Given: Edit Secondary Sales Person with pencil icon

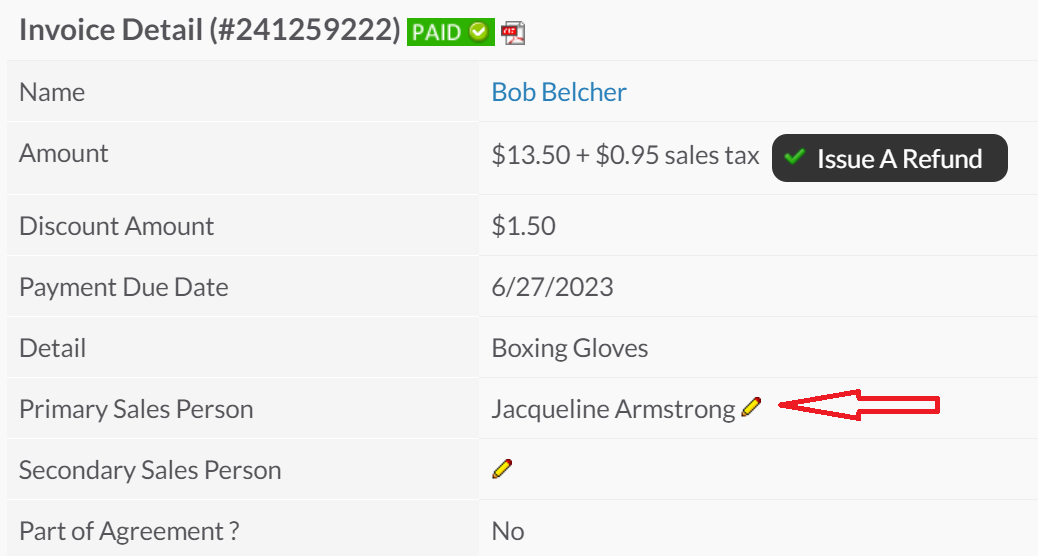Looking at the screenshot, I should pyautogui.click(x=502, y=469).
